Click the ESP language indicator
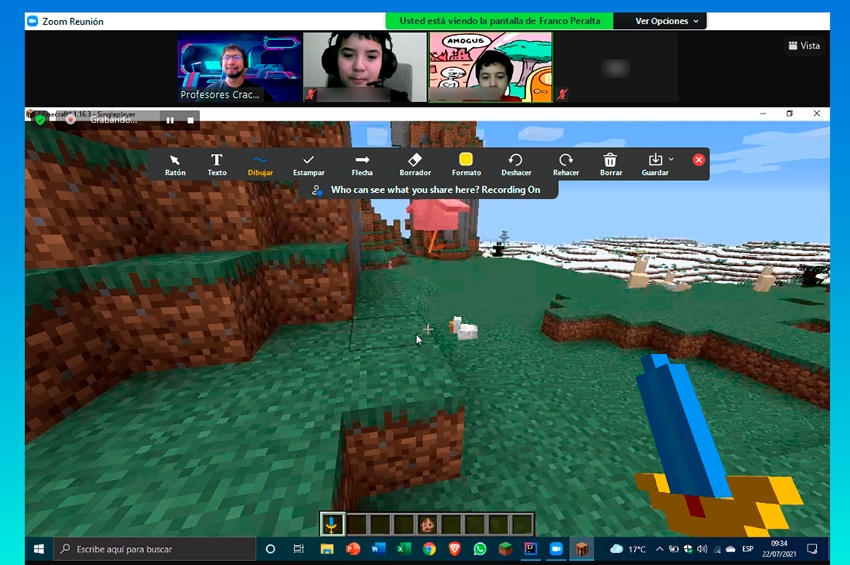Image resolution: width=850 pixels, height=565 pixels. [748, 549]
